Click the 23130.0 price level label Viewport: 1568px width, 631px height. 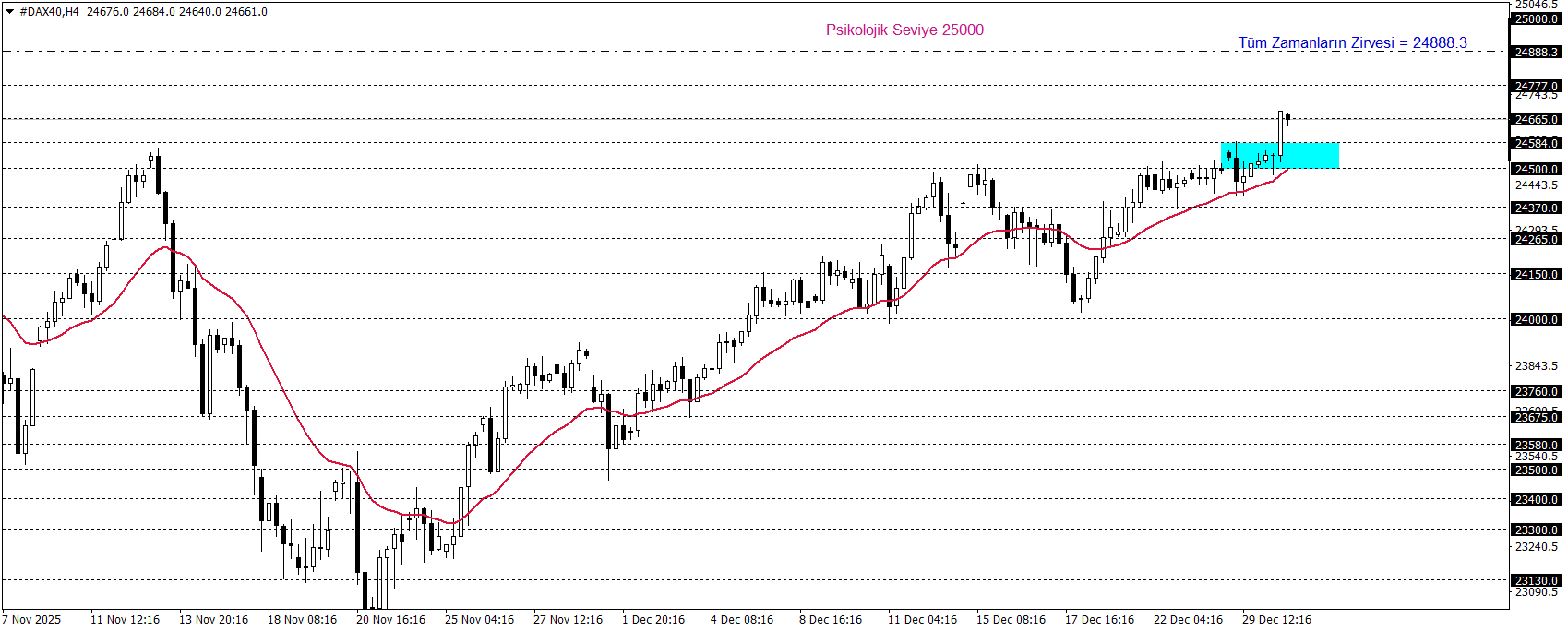[x=1537, y=580]
